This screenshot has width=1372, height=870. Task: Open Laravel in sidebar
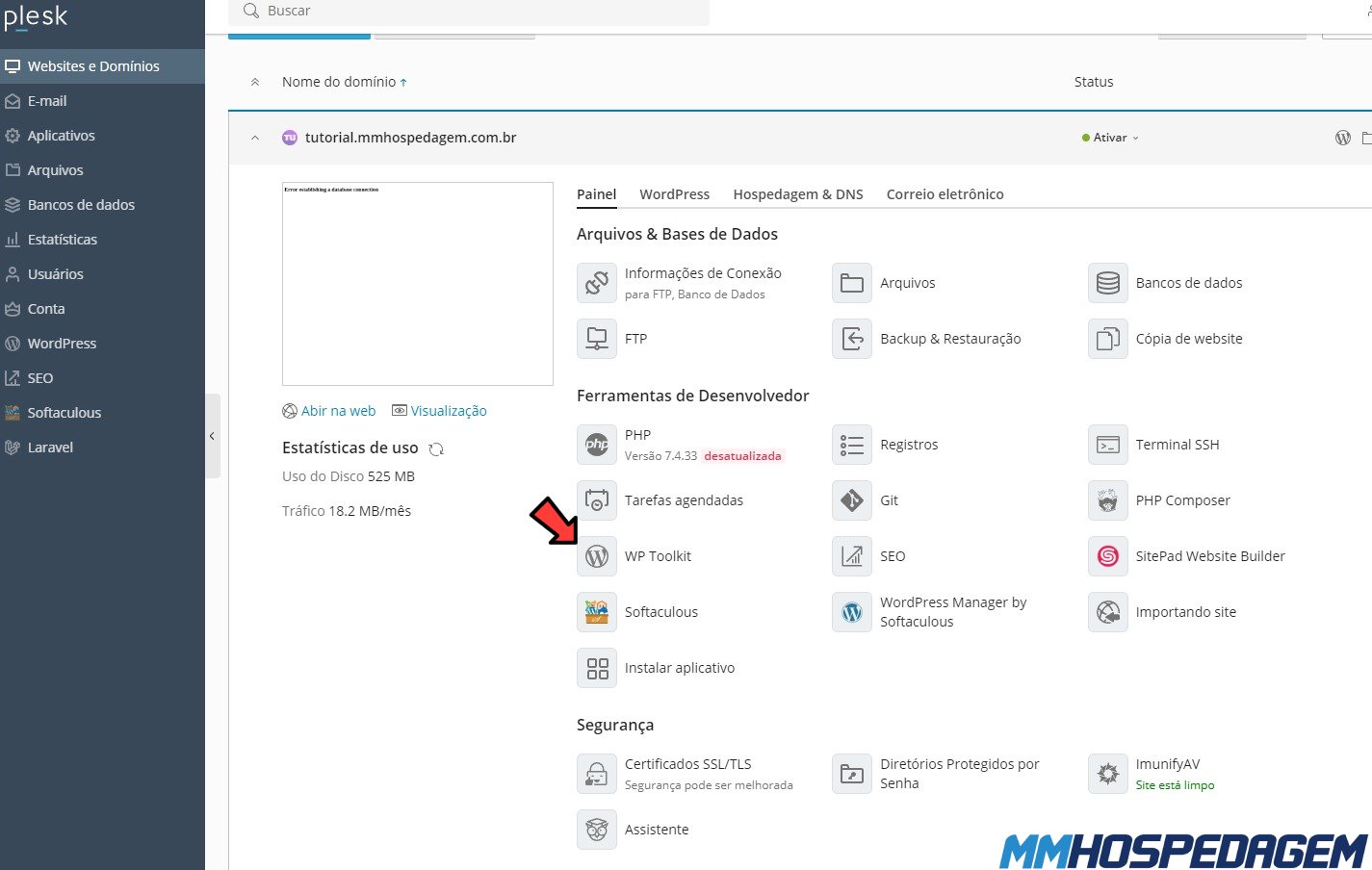pyautogui.click(x=102, y=448)
